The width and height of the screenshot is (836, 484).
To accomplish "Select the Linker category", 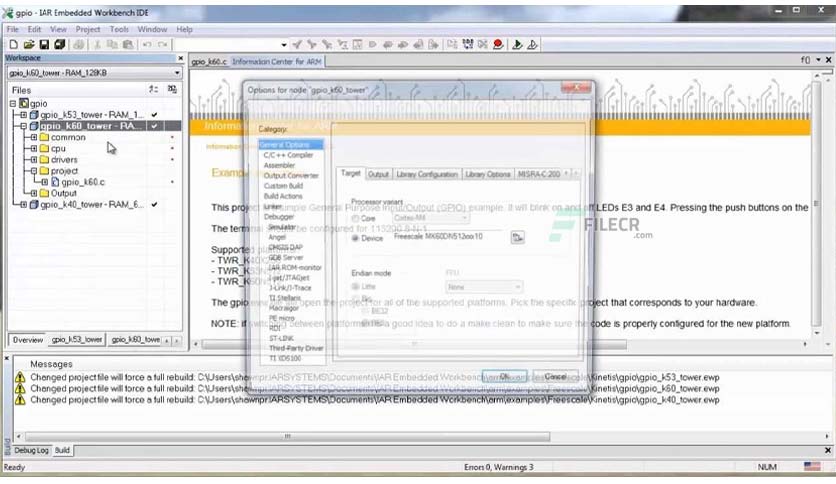I will pyautogui.click(x=272, y=206).
